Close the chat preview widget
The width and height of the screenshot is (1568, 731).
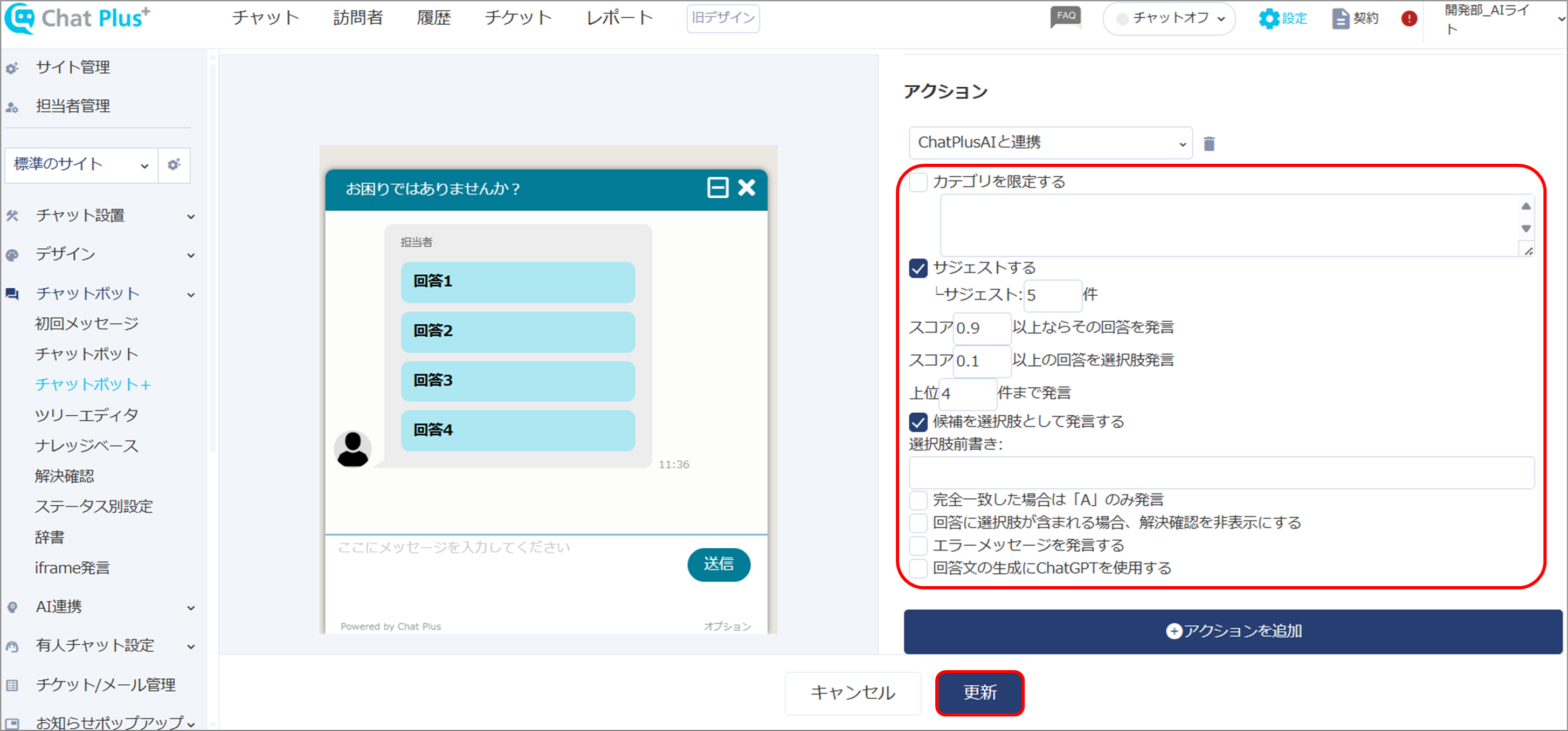(747, 187)
